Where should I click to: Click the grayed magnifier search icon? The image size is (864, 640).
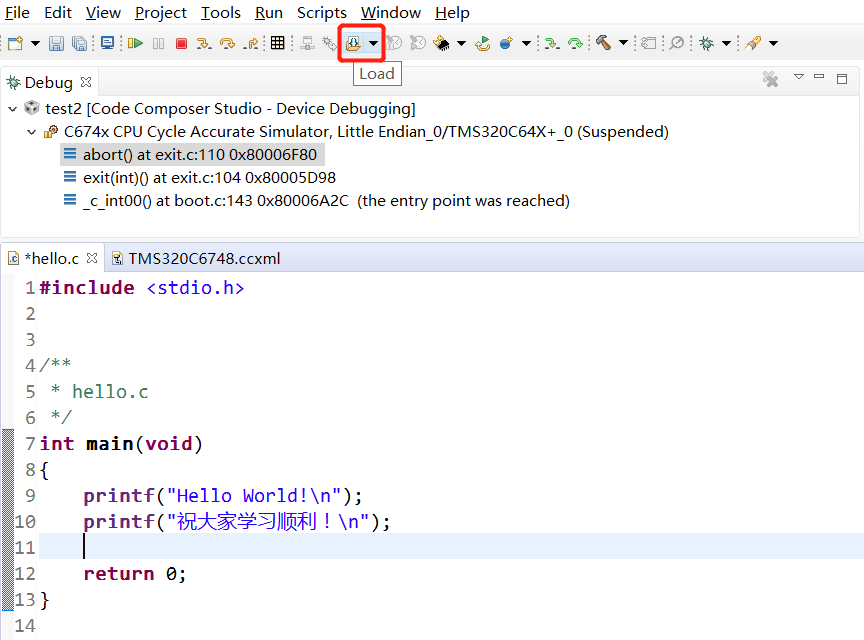(x=677, y=43)
